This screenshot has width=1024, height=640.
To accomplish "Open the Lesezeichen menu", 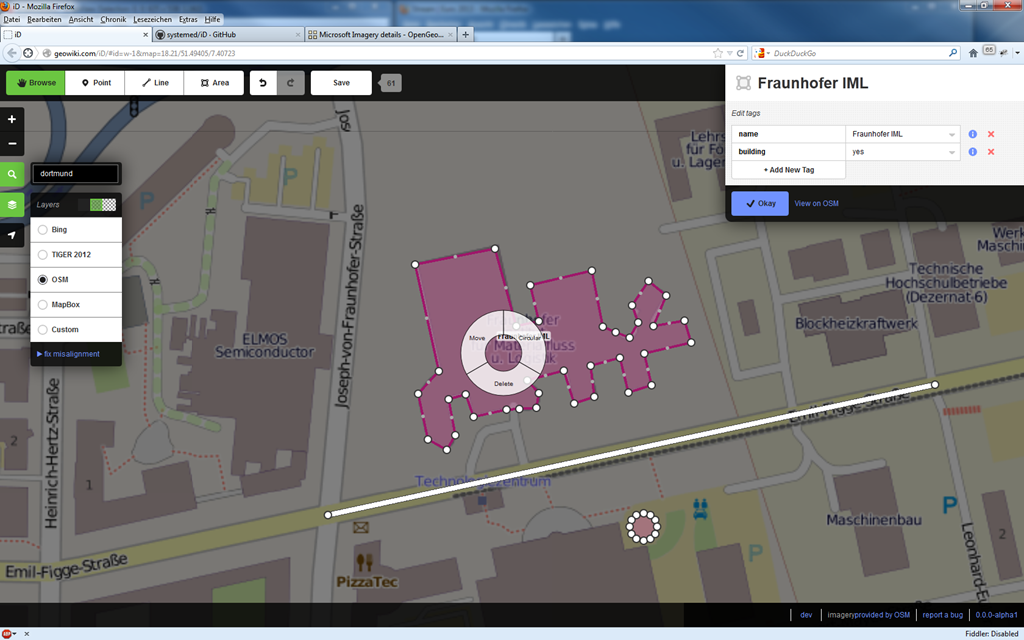I will [153, 20].
